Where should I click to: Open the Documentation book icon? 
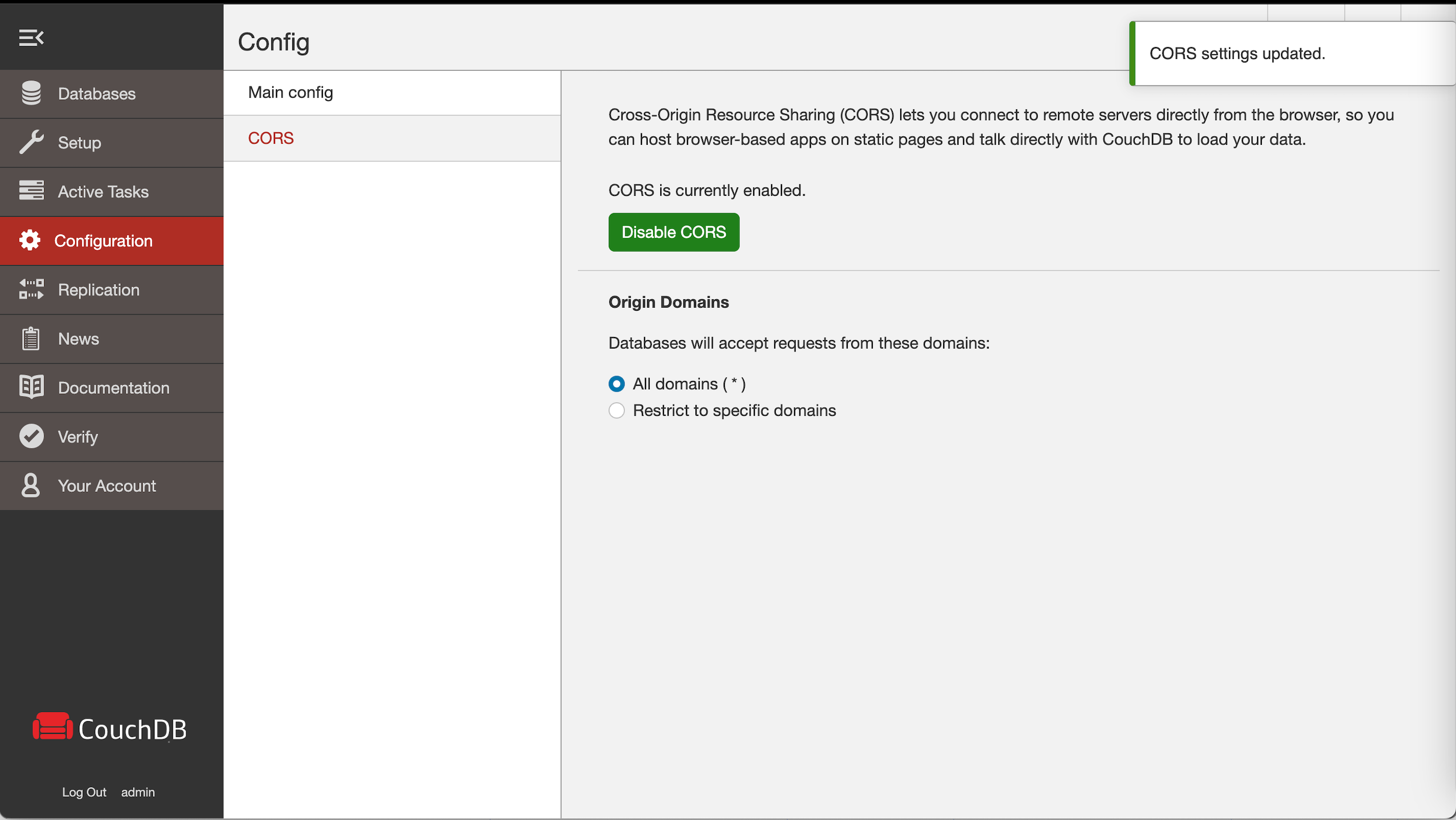coord(31,387)
